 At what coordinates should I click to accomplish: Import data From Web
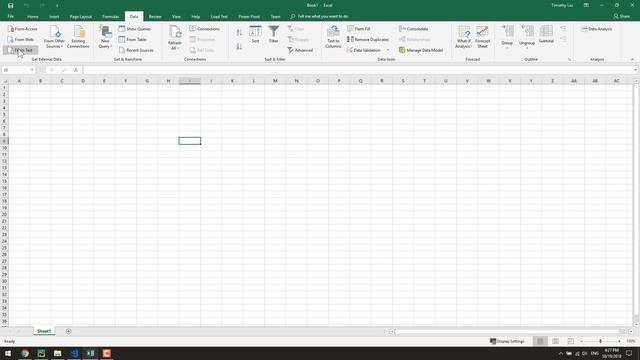pos(21,40)
